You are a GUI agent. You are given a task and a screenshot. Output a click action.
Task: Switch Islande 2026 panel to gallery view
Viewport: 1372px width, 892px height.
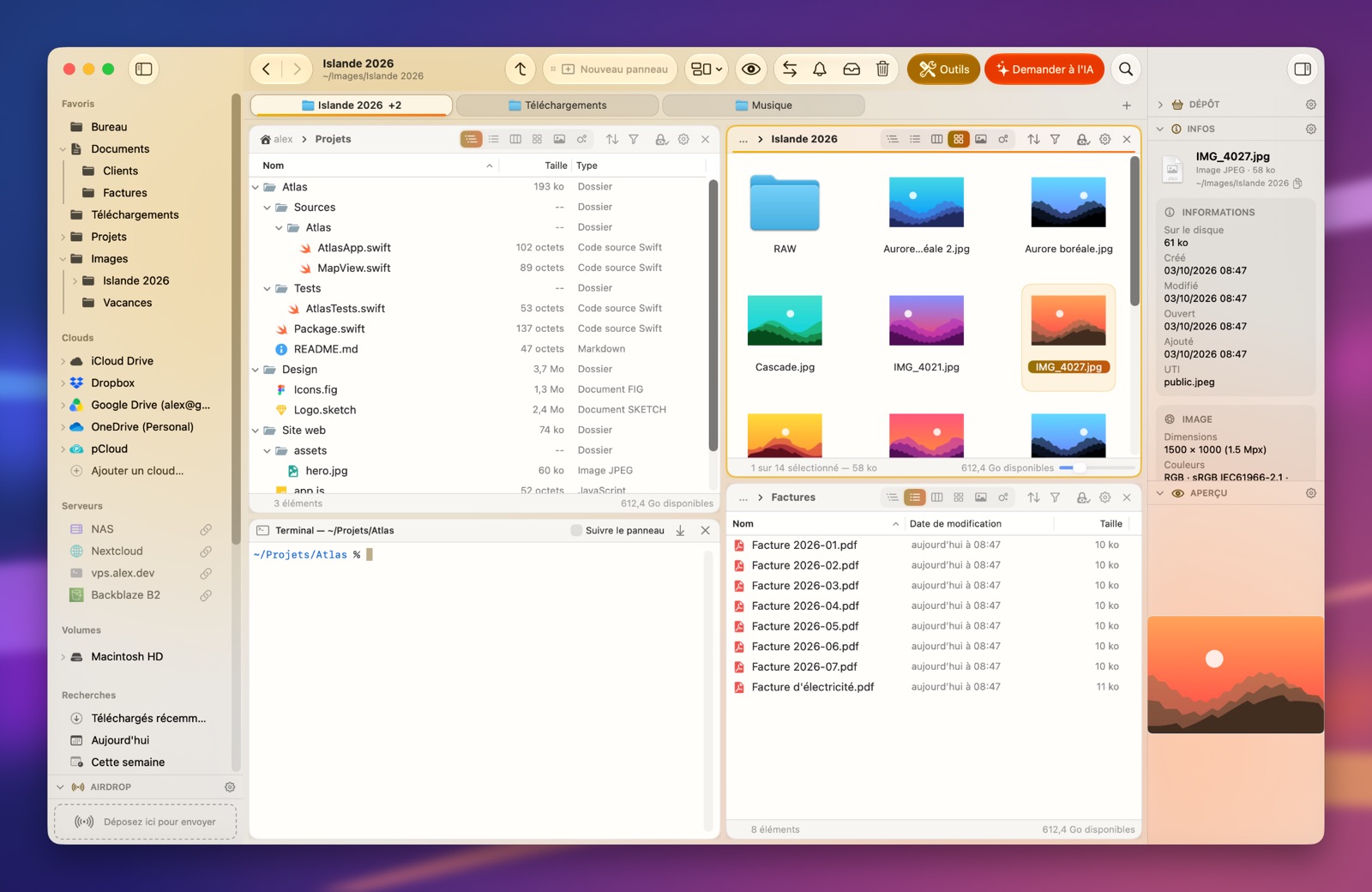(981, 139)
